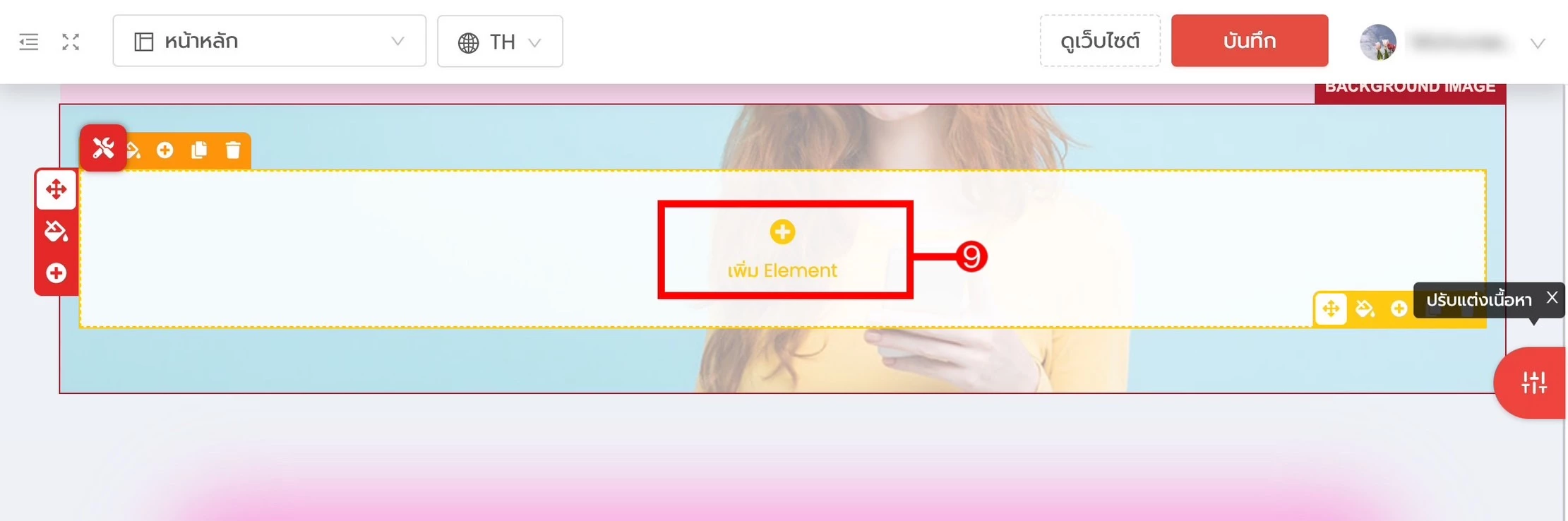The image size is (1568, 521).
Task: Click the orange toolbar plus icon
Action: (165, 150)
